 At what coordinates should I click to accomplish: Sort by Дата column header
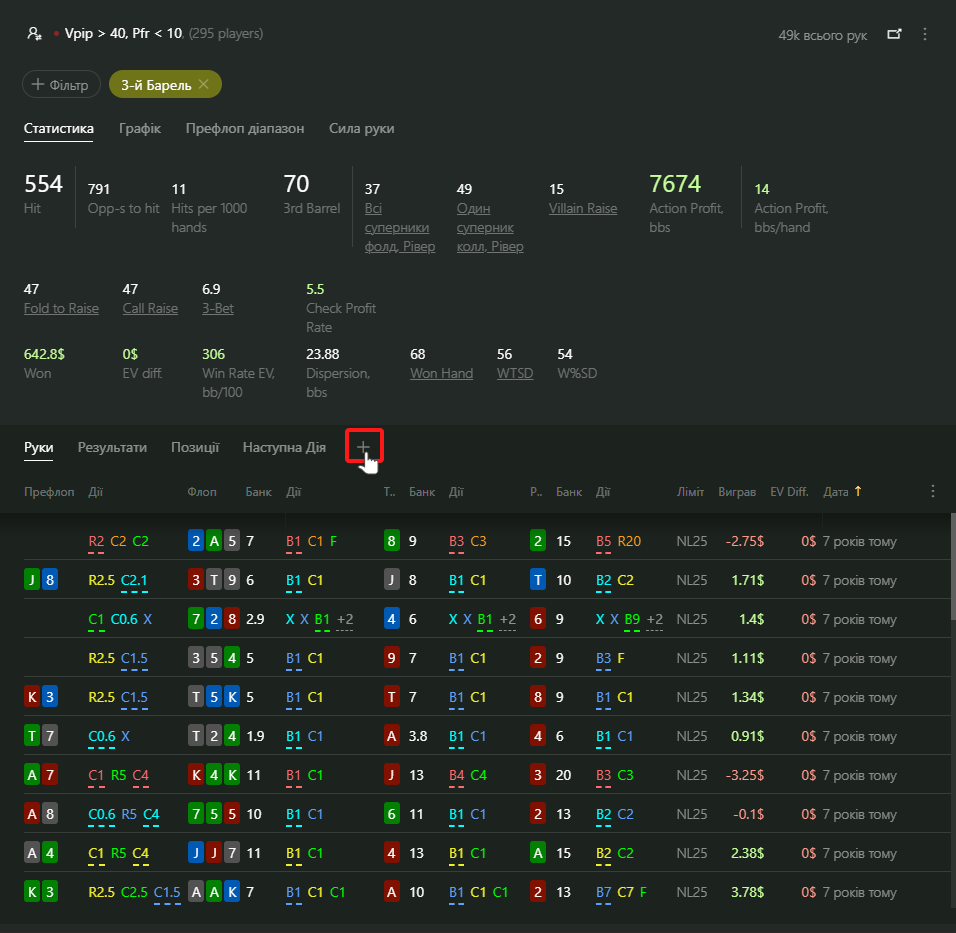pyautogui.click(x=842, y=492)
